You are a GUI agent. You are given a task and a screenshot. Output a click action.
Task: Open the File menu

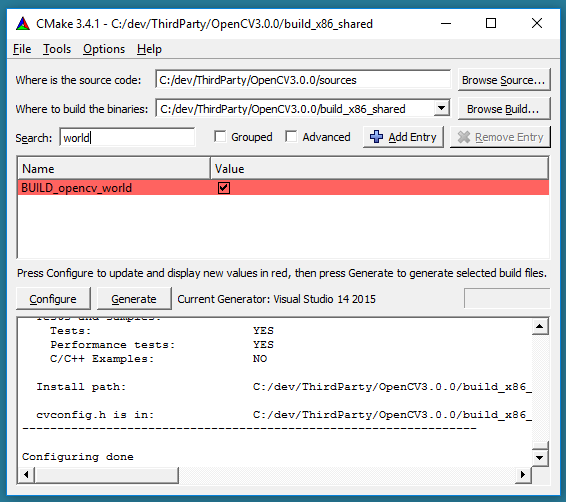(22, 49)
